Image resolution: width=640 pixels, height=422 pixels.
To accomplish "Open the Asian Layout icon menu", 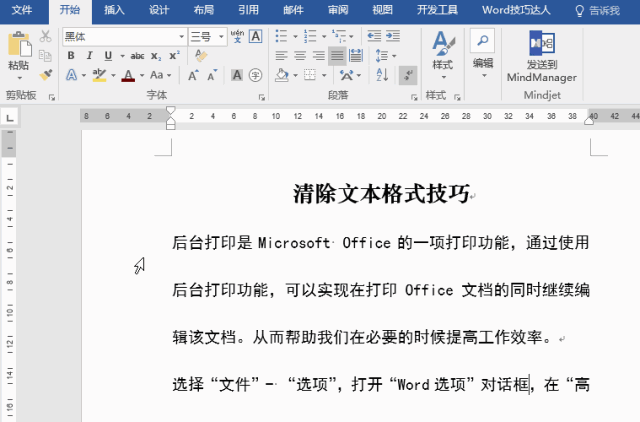I will [x=347, y=75].
